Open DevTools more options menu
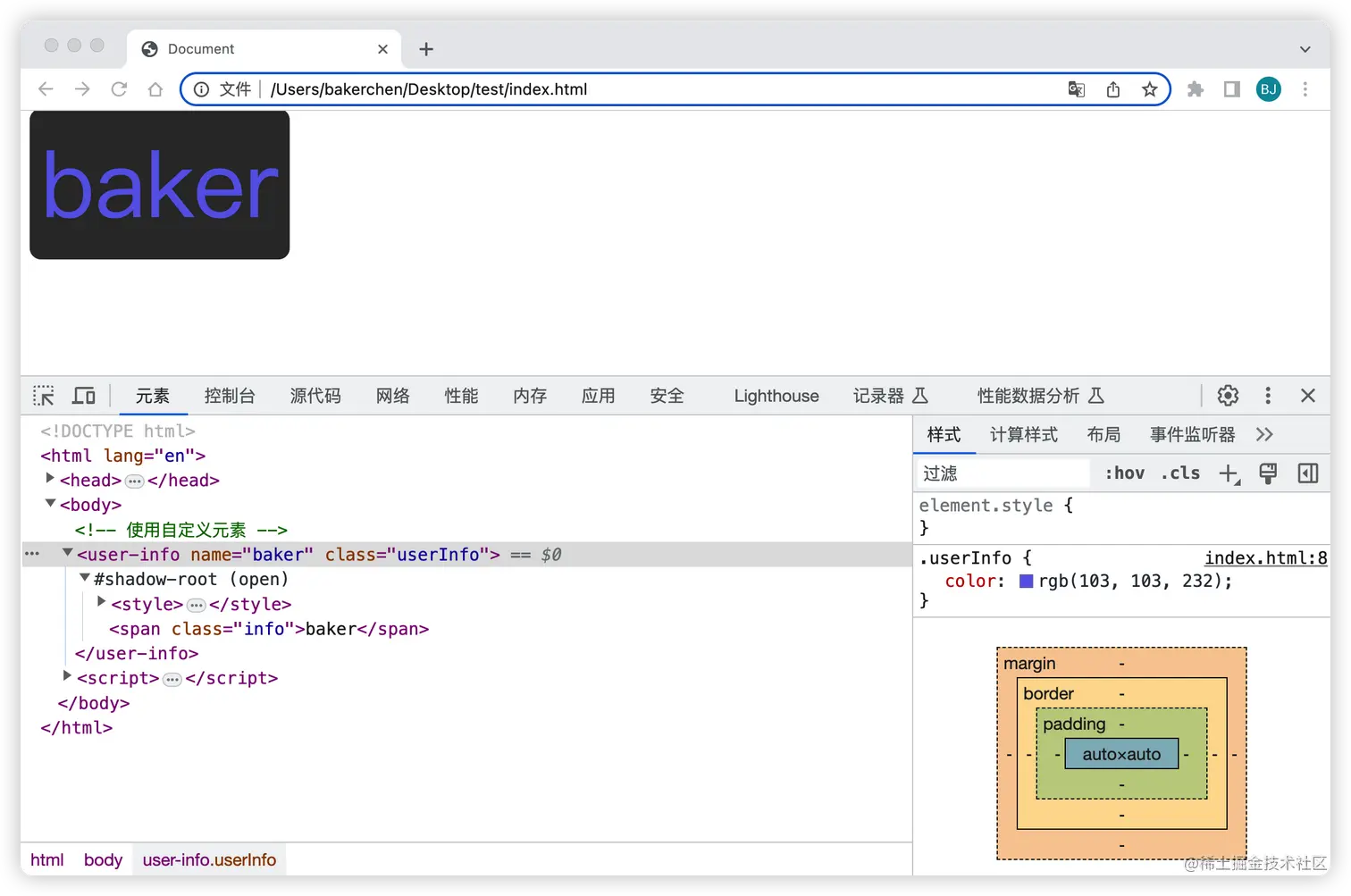The height and width of the screenshot is (896, 1351). [x=1268, y=396]
